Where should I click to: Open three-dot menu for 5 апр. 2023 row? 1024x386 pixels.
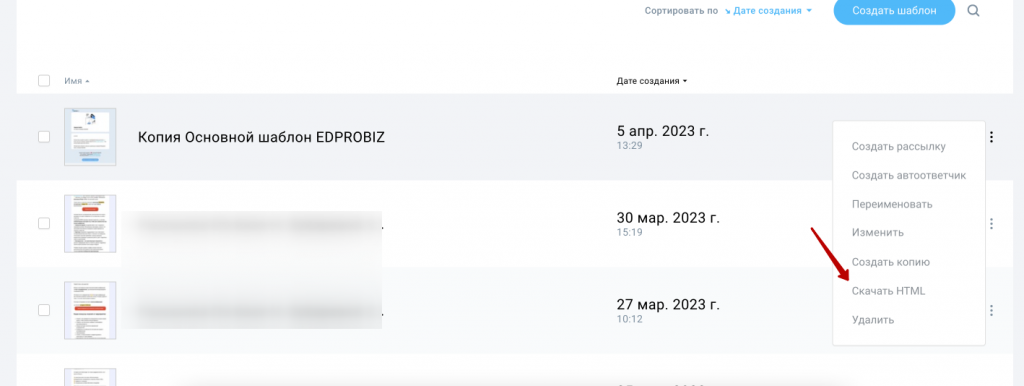991,137
